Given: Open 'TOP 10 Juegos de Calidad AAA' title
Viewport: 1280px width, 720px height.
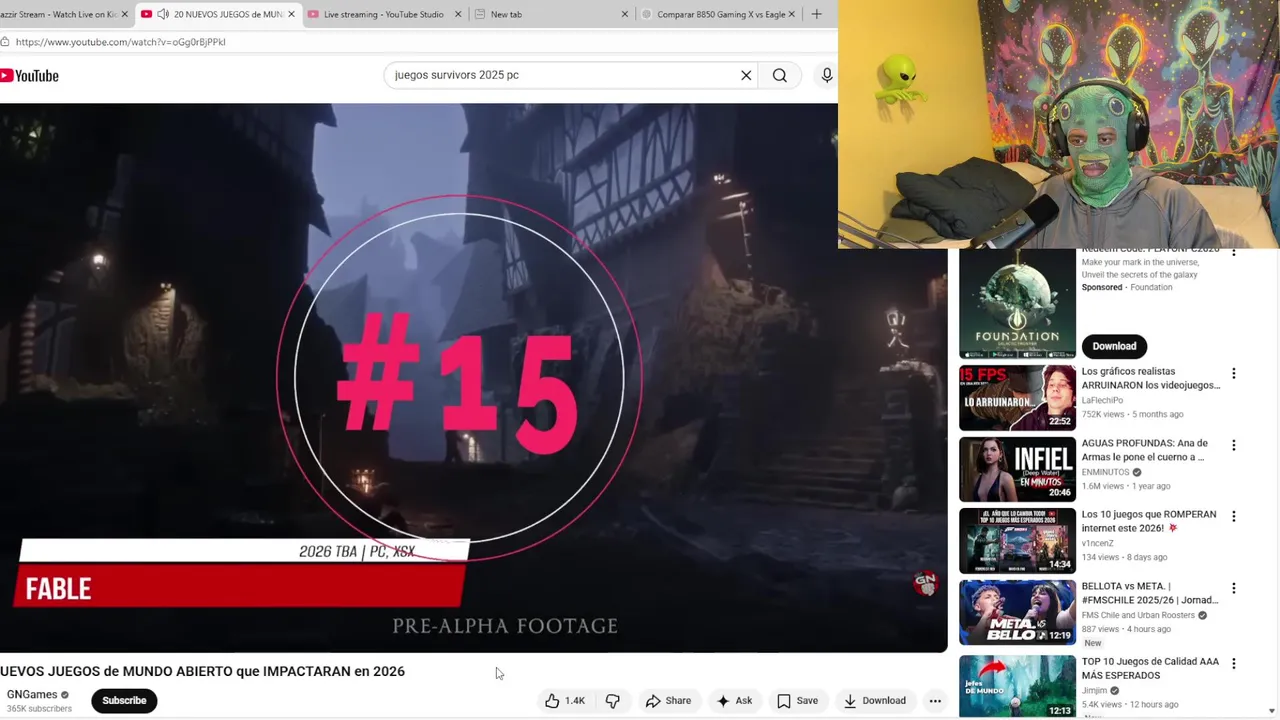Looking at the screenshot, I should pos(1150,668).
